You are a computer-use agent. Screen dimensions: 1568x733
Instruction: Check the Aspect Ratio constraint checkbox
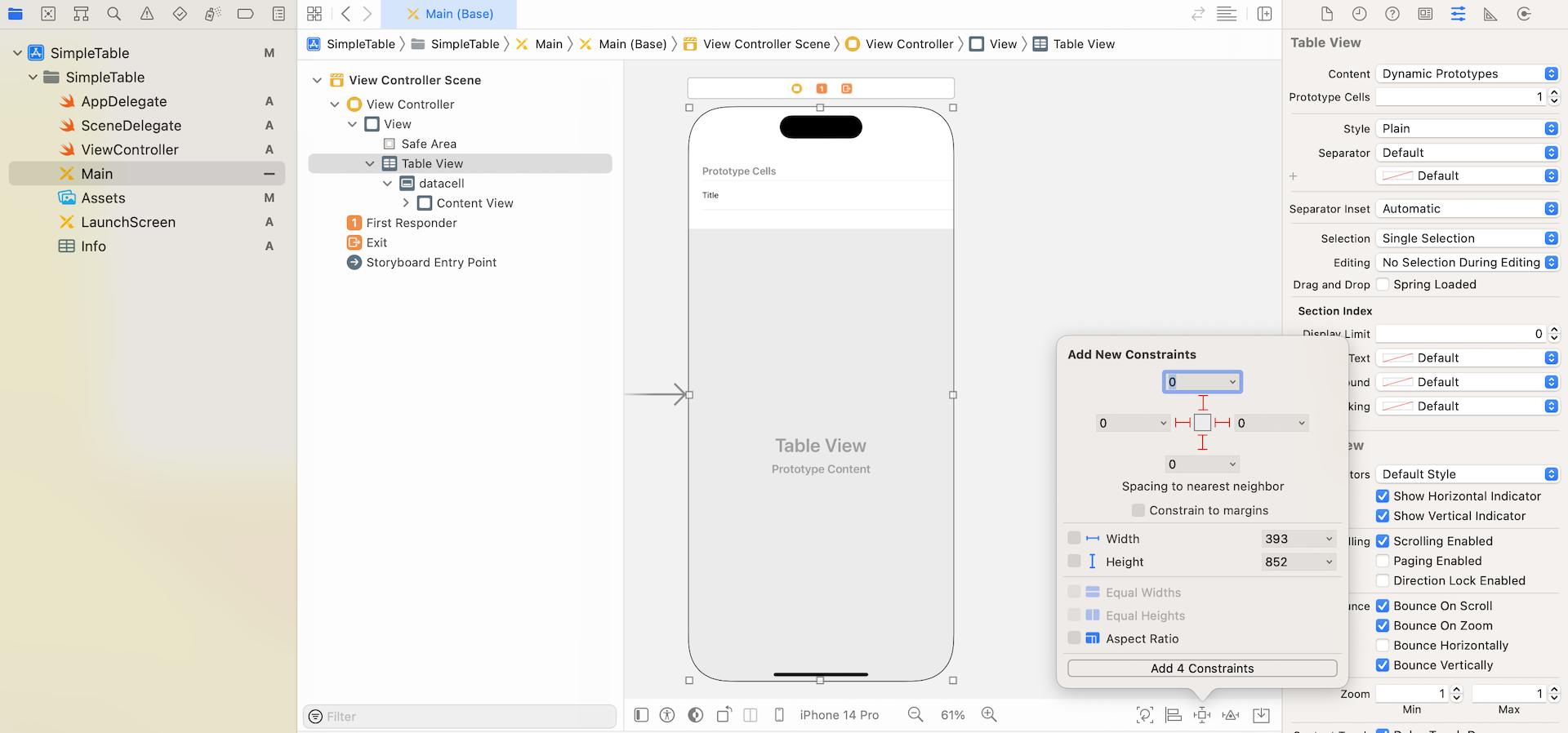pyautogui.click(x=1074, y=637)
